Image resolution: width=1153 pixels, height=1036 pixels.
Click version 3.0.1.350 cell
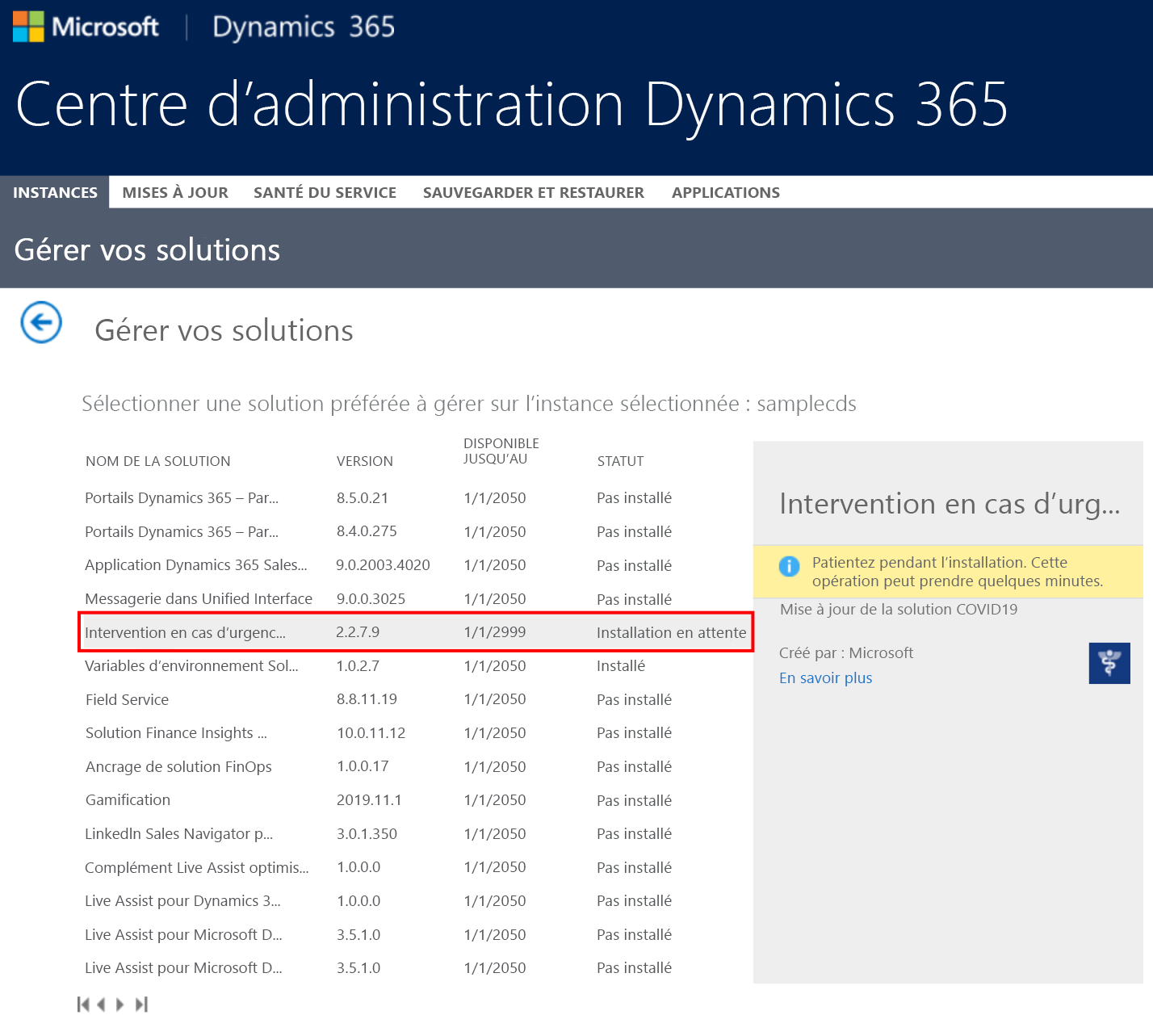(367, 834)
